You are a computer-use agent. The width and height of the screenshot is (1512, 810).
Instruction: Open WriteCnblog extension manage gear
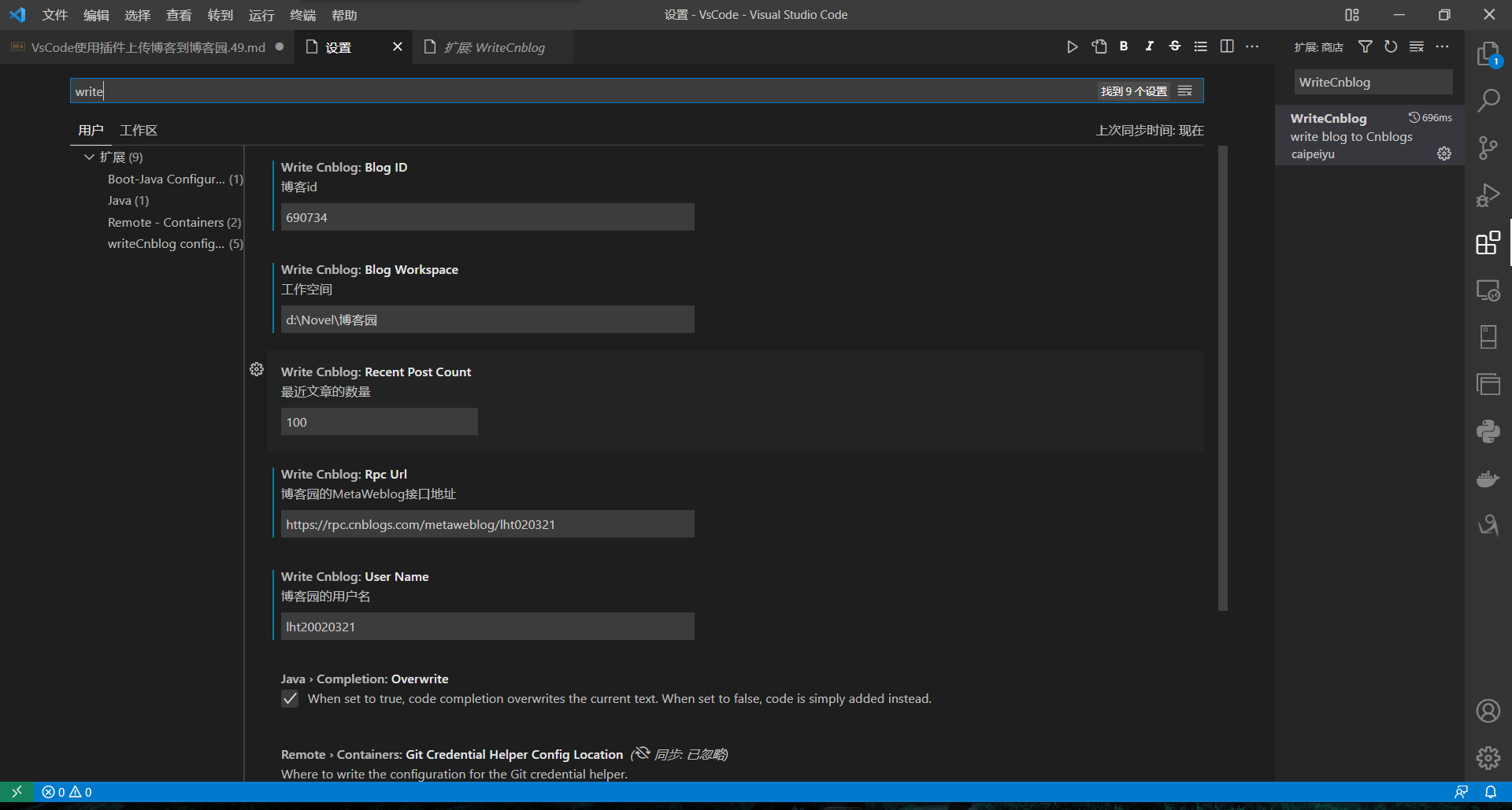pos(1443,153)
